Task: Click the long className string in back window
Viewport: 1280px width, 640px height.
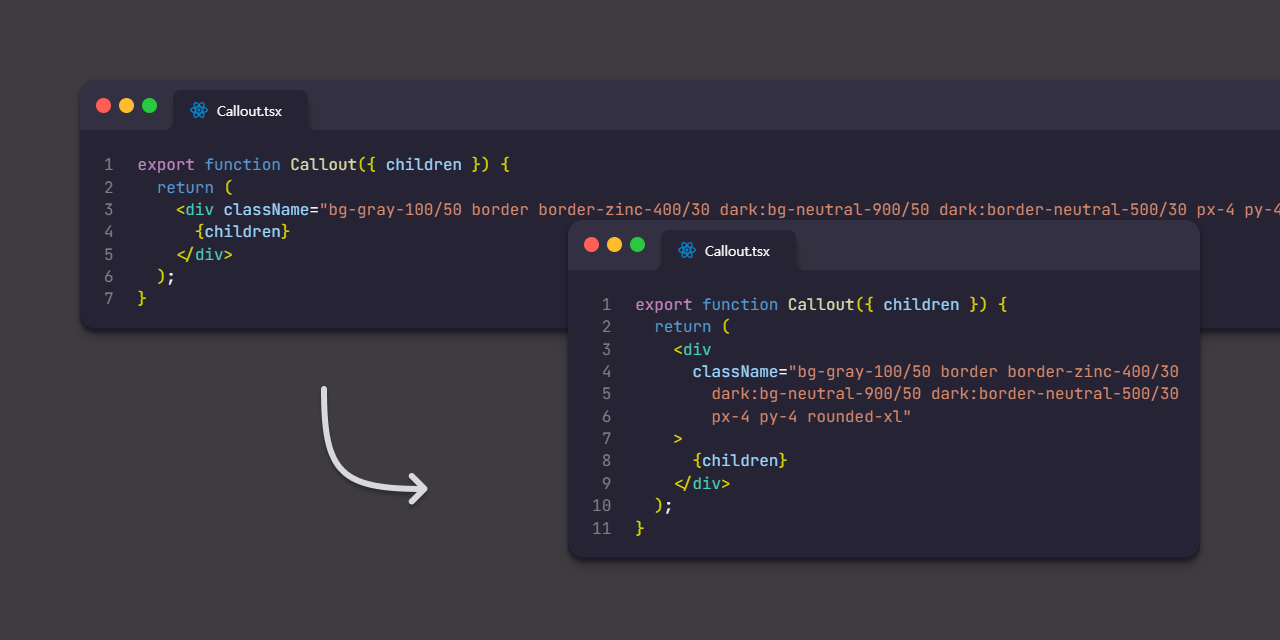Action: click(x=799, y=210)
